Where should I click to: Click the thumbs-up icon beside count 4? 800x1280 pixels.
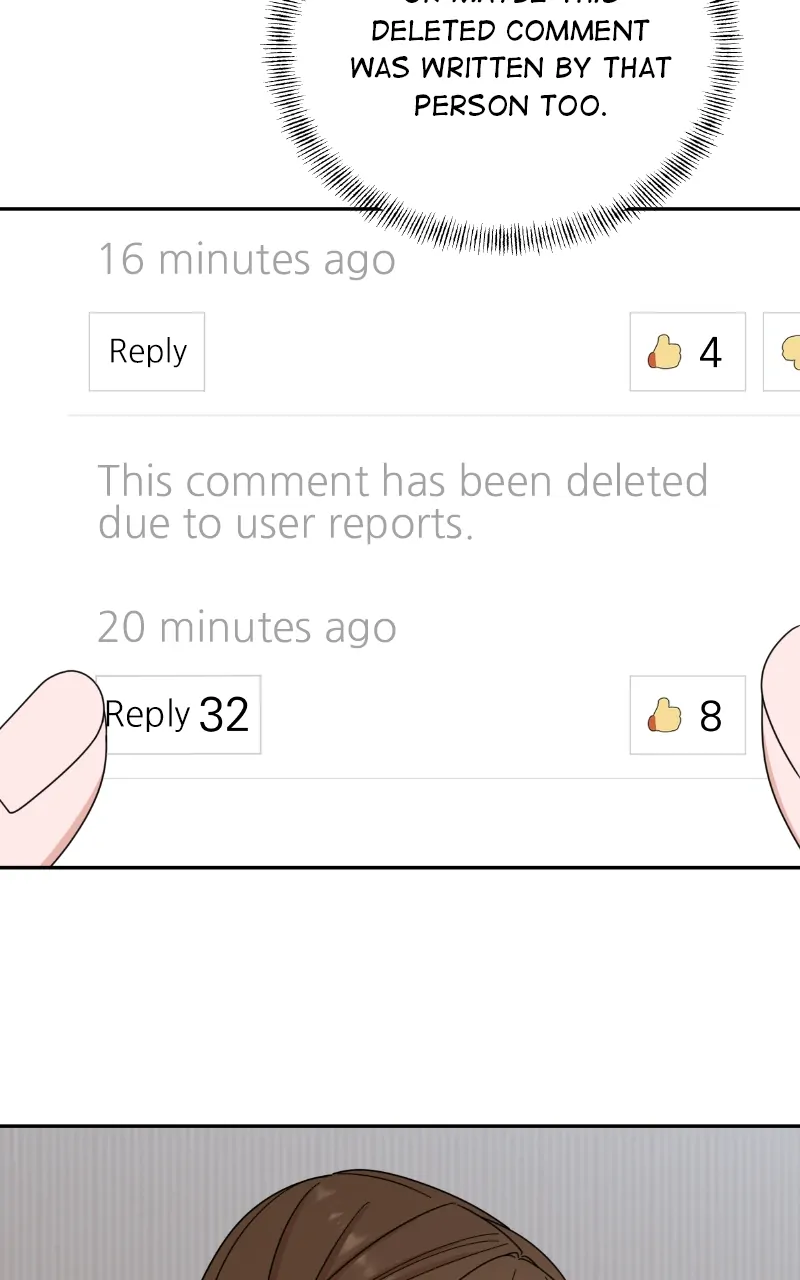point(664,352)
